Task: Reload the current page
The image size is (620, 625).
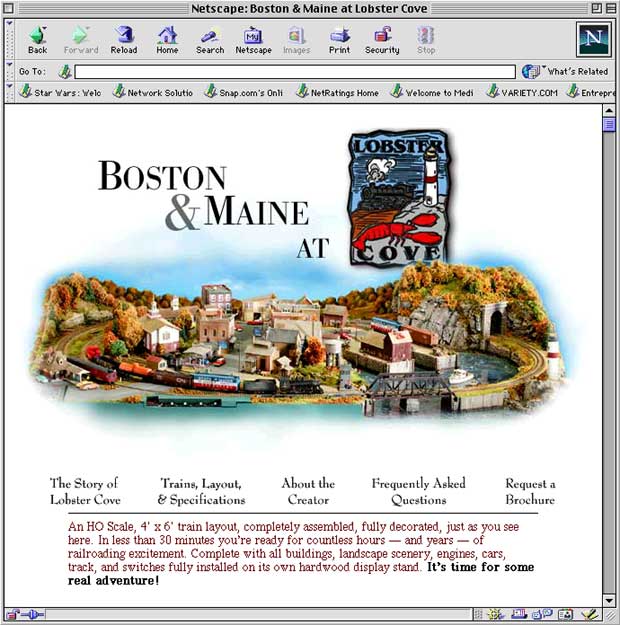Action: (124, 40)
